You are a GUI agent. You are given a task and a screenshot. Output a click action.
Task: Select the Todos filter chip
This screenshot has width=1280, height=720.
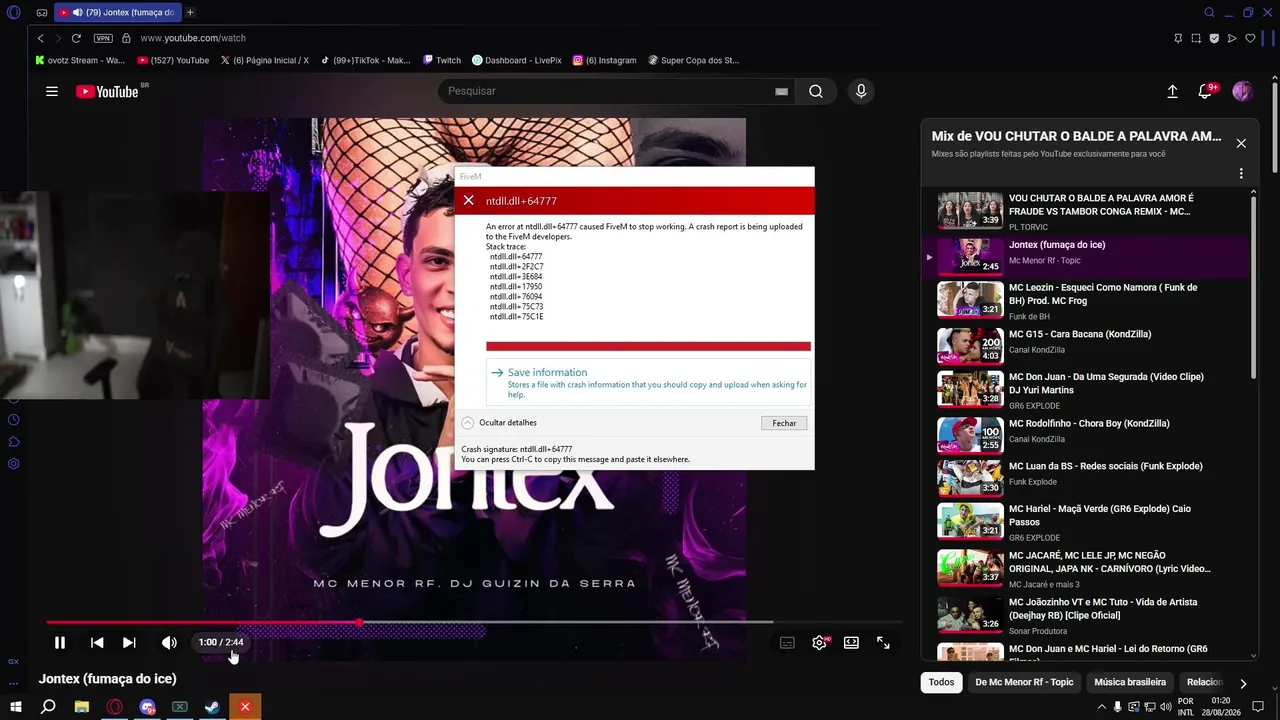pyautogui.click(x=941, y=682)
